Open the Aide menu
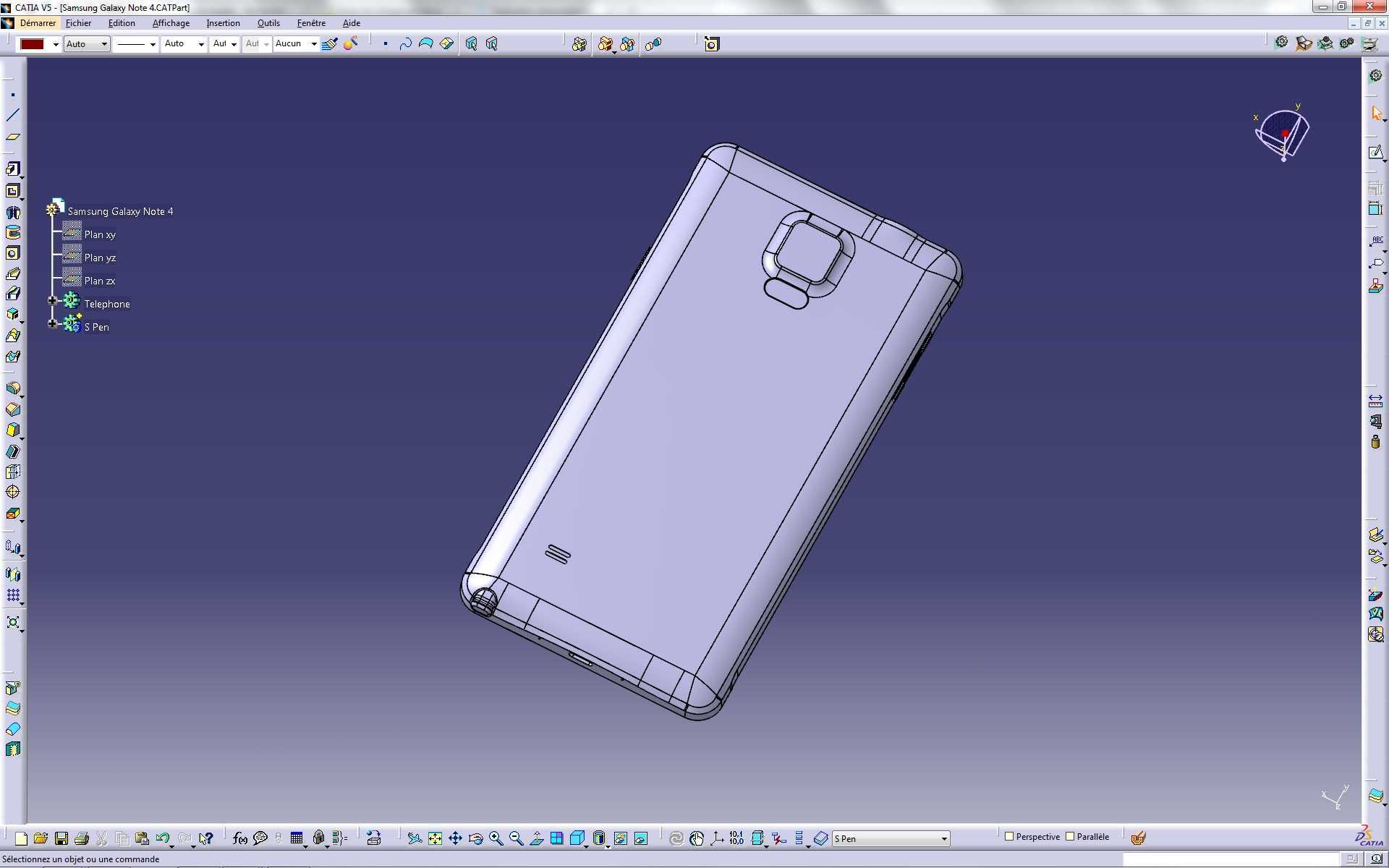 [x=351, y=23]
